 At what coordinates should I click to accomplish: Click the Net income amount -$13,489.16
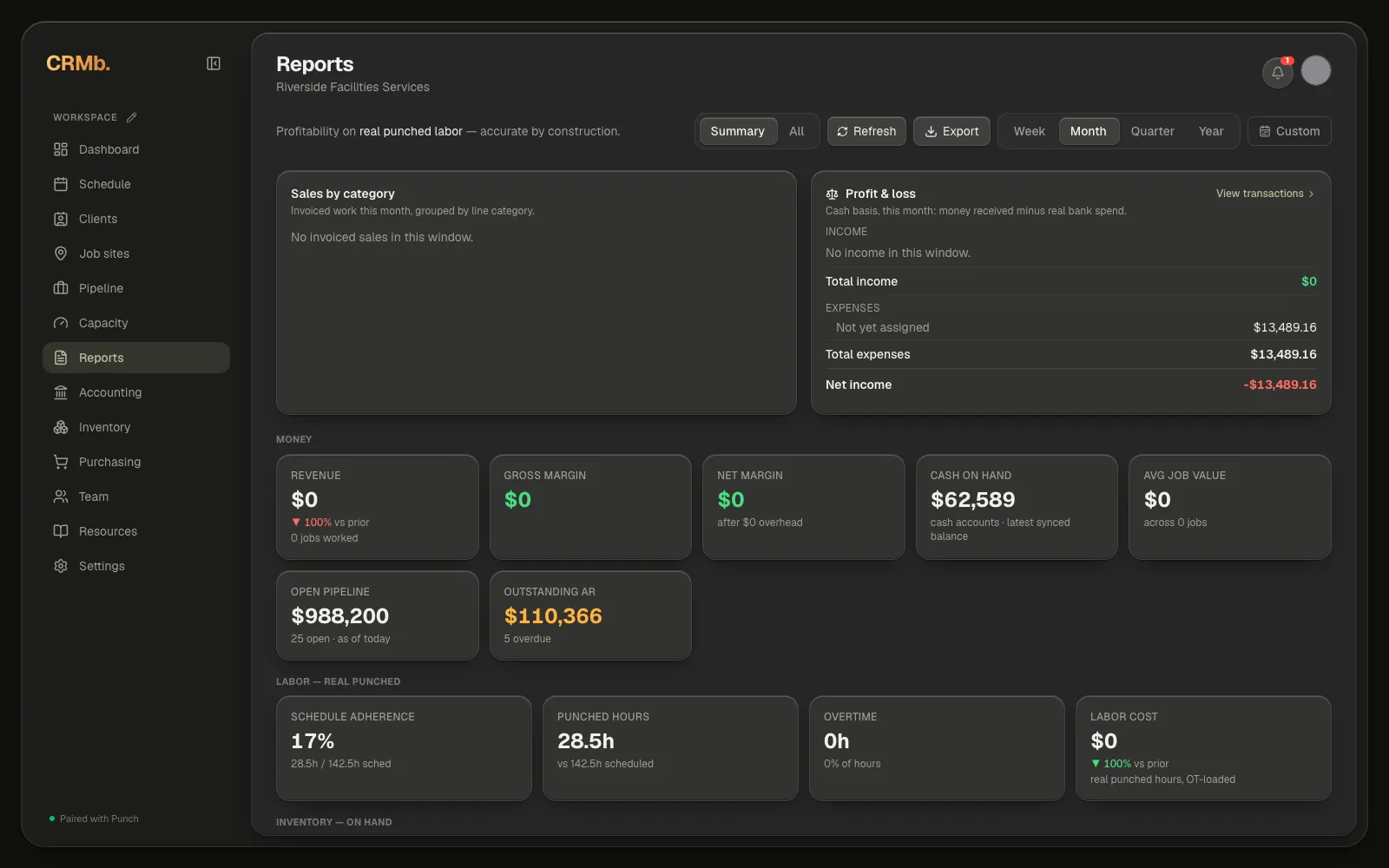click(x=1280, y=385)
